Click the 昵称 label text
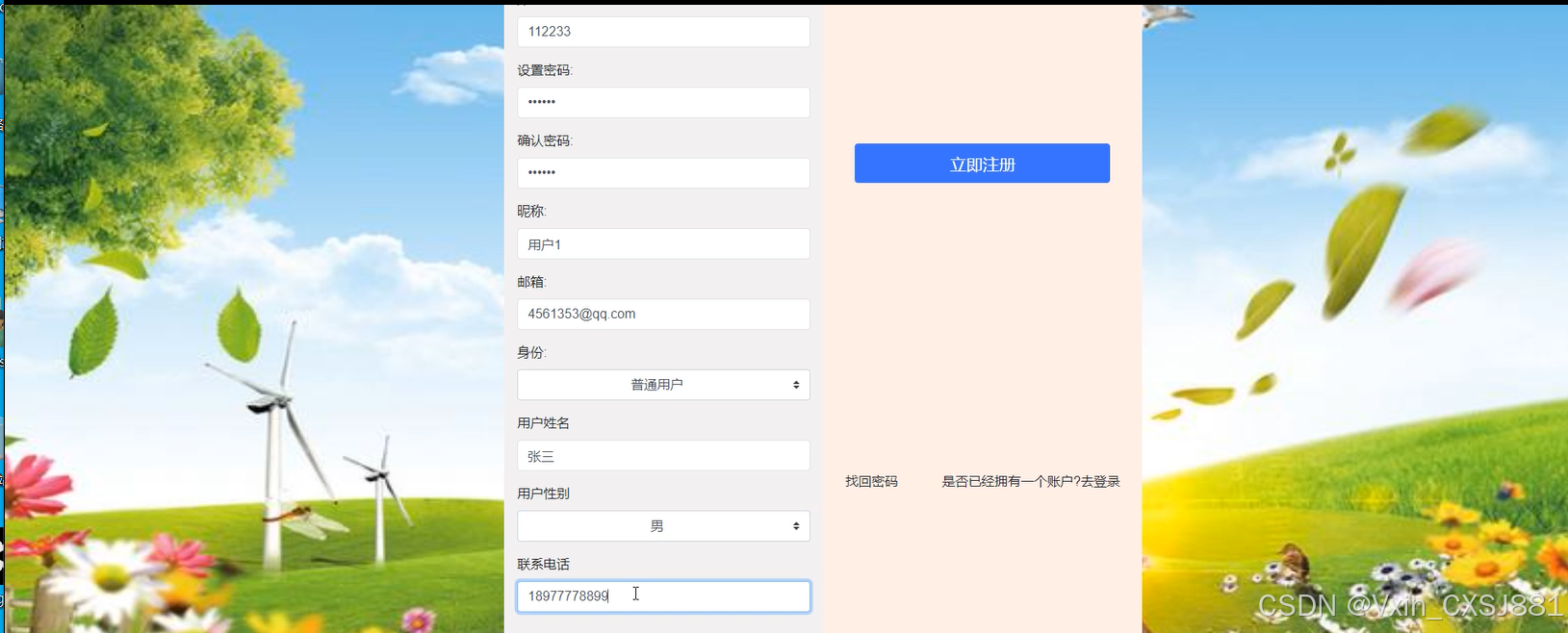Image resolution: width=1568 pixels, height=633 pixels. [531, 211]
